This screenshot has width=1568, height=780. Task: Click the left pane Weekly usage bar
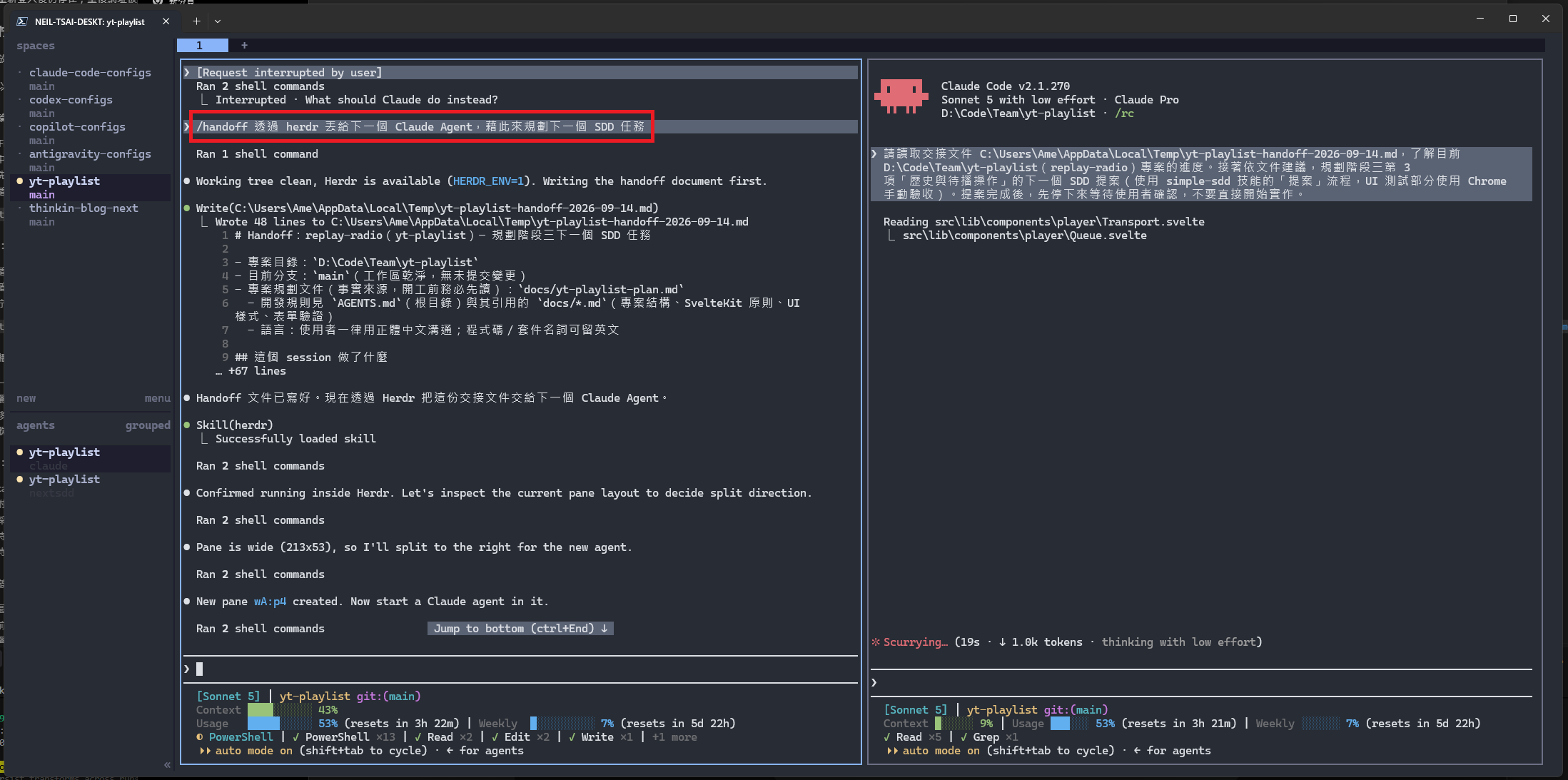(562, 724)
